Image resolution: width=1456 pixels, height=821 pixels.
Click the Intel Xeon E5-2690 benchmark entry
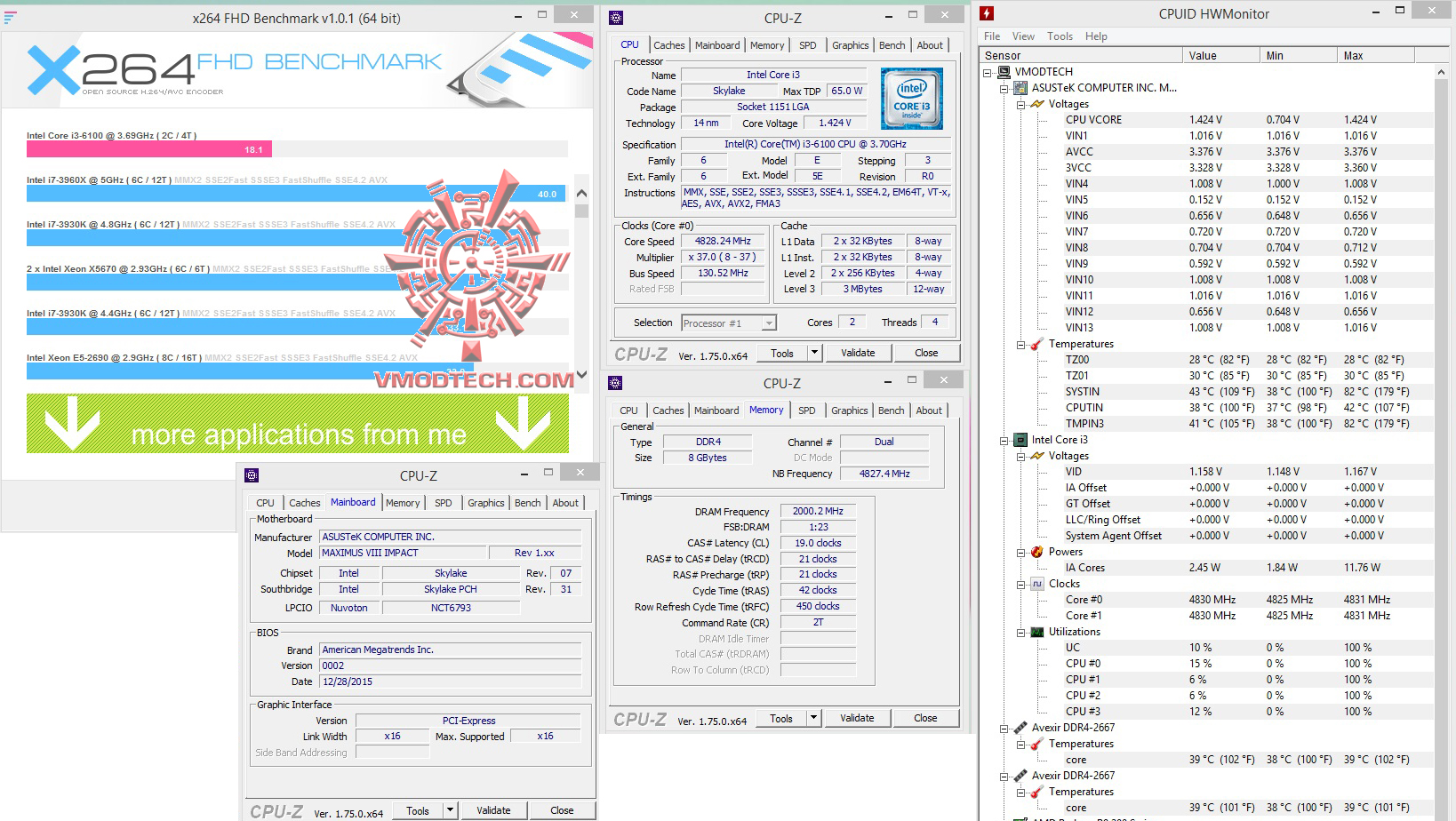(x=297, y=365)
